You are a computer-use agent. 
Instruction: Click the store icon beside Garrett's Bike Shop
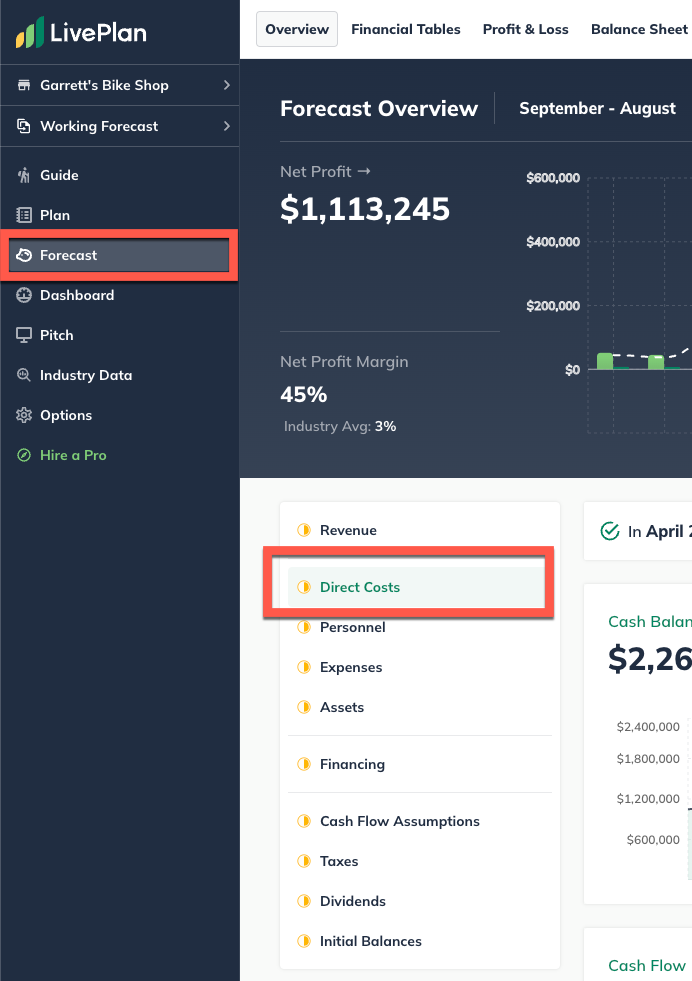tap(24, 85)
